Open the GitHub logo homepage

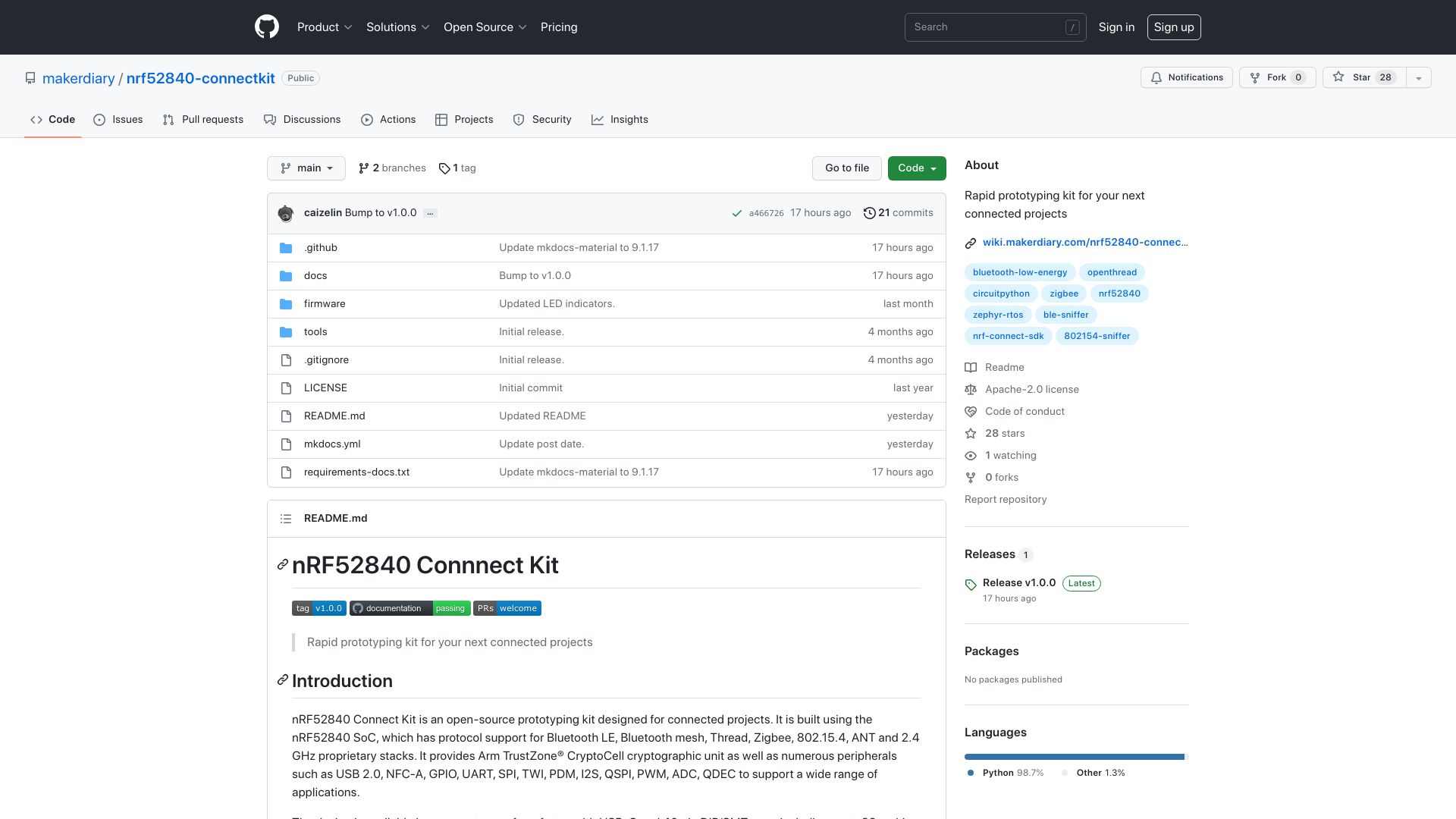(x=267, y=27)
